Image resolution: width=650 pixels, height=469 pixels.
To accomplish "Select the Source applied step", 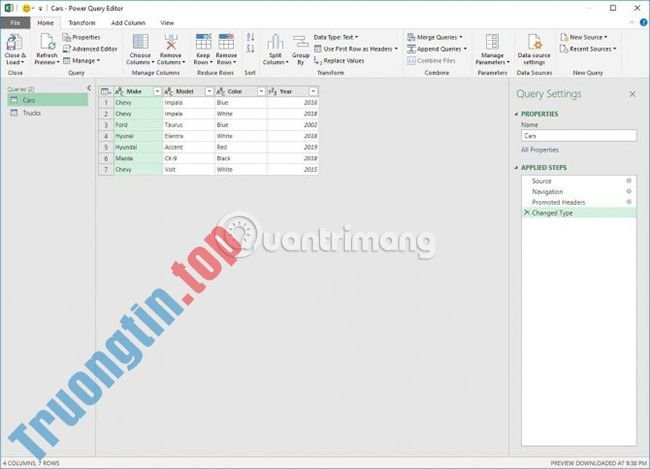I will point(579,181).
